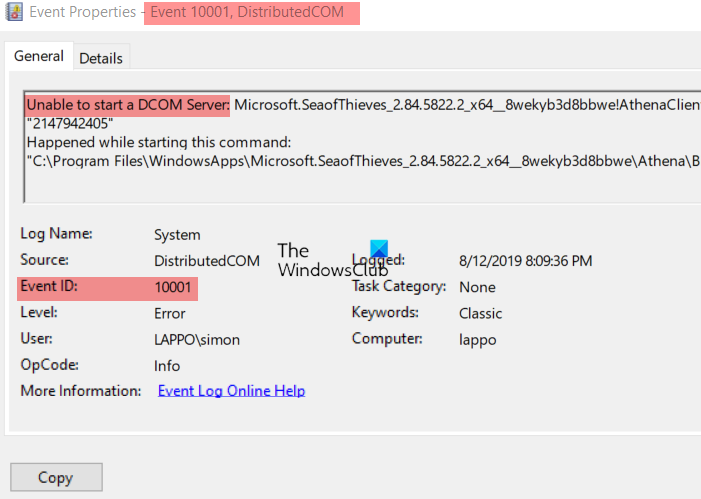
Task: Click the Event ID value 10001
Action: coord(175,288)
